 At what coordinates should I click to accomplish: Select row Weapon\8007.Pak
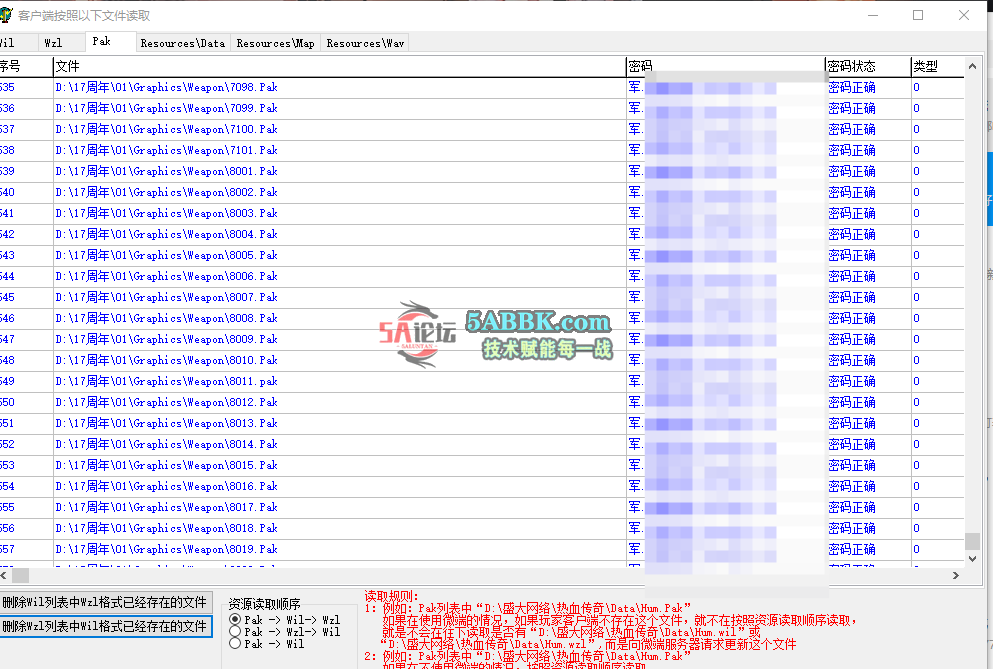coord(481,297)
